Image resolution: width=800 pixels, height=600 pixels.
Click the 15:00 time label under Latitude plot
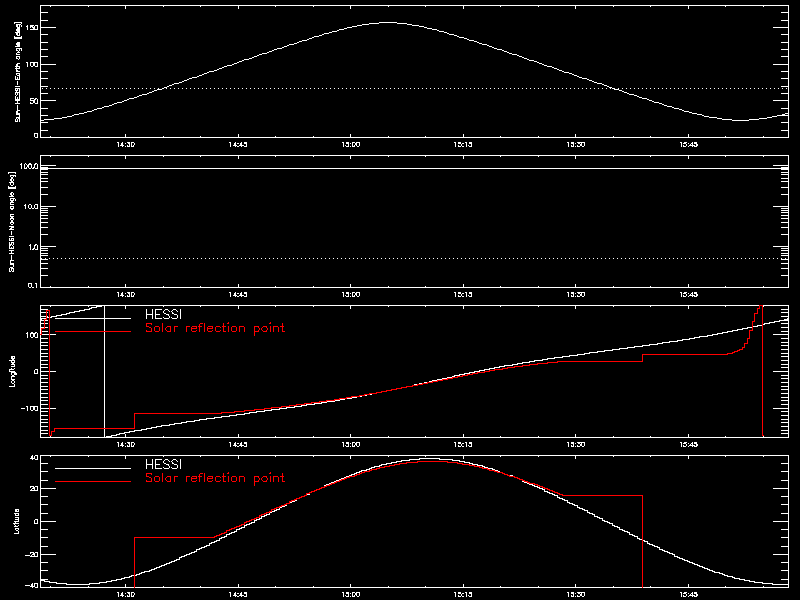351,595
